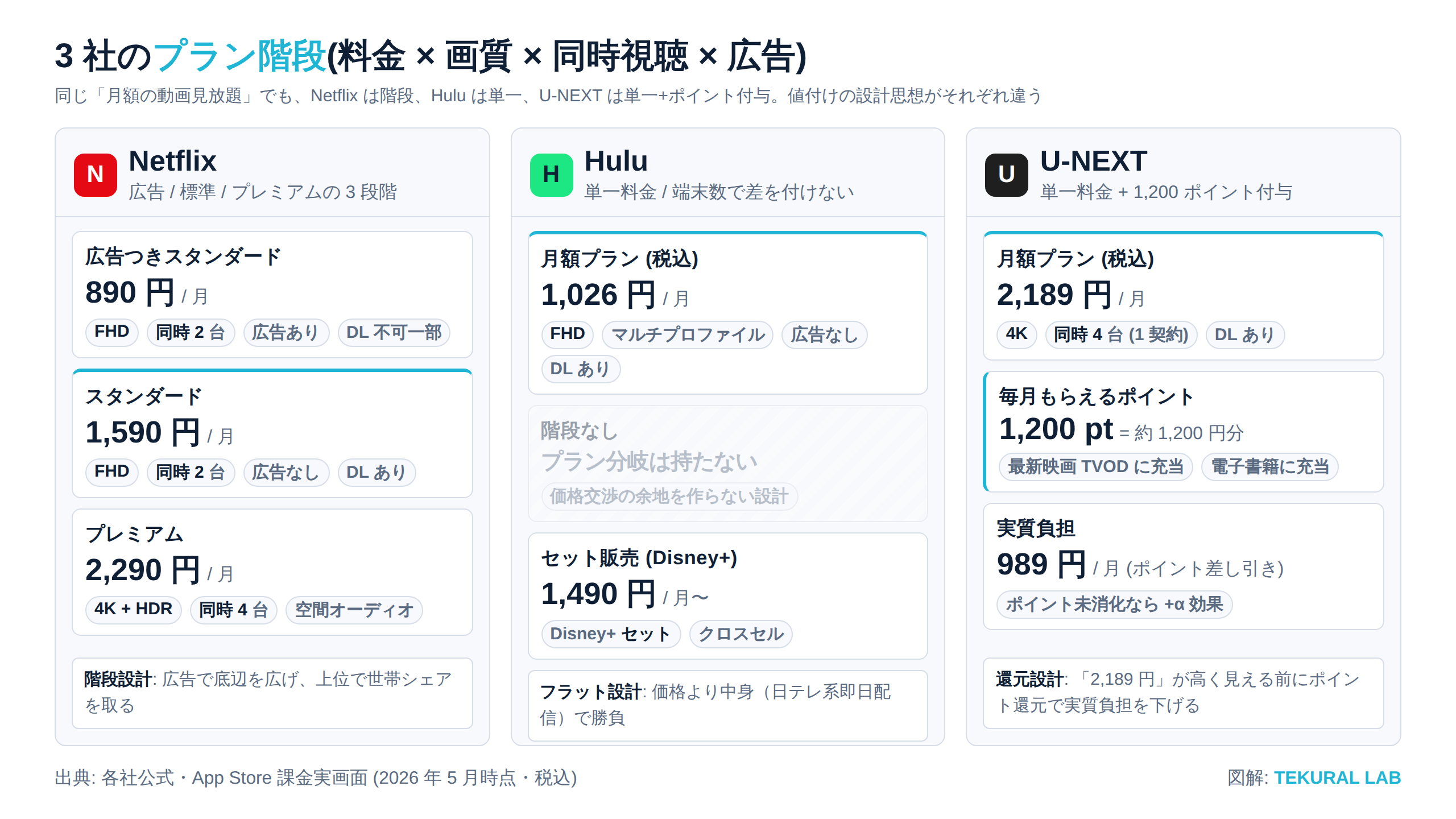Click FHD tag in the 1,590 円 card
This screenshot has height=819, width=1456.
pos(111,472)
